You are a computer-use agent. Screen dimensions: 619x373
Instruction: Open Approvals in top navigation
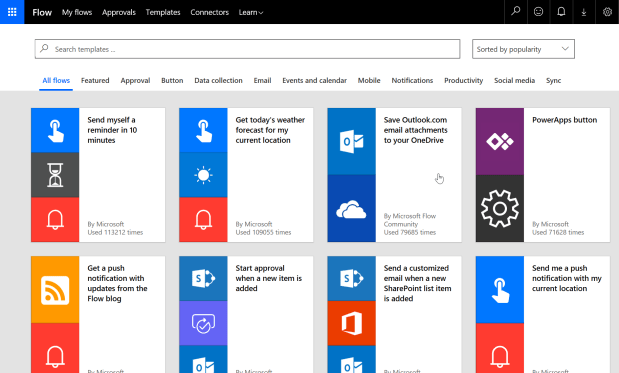[x=119, y=12]
